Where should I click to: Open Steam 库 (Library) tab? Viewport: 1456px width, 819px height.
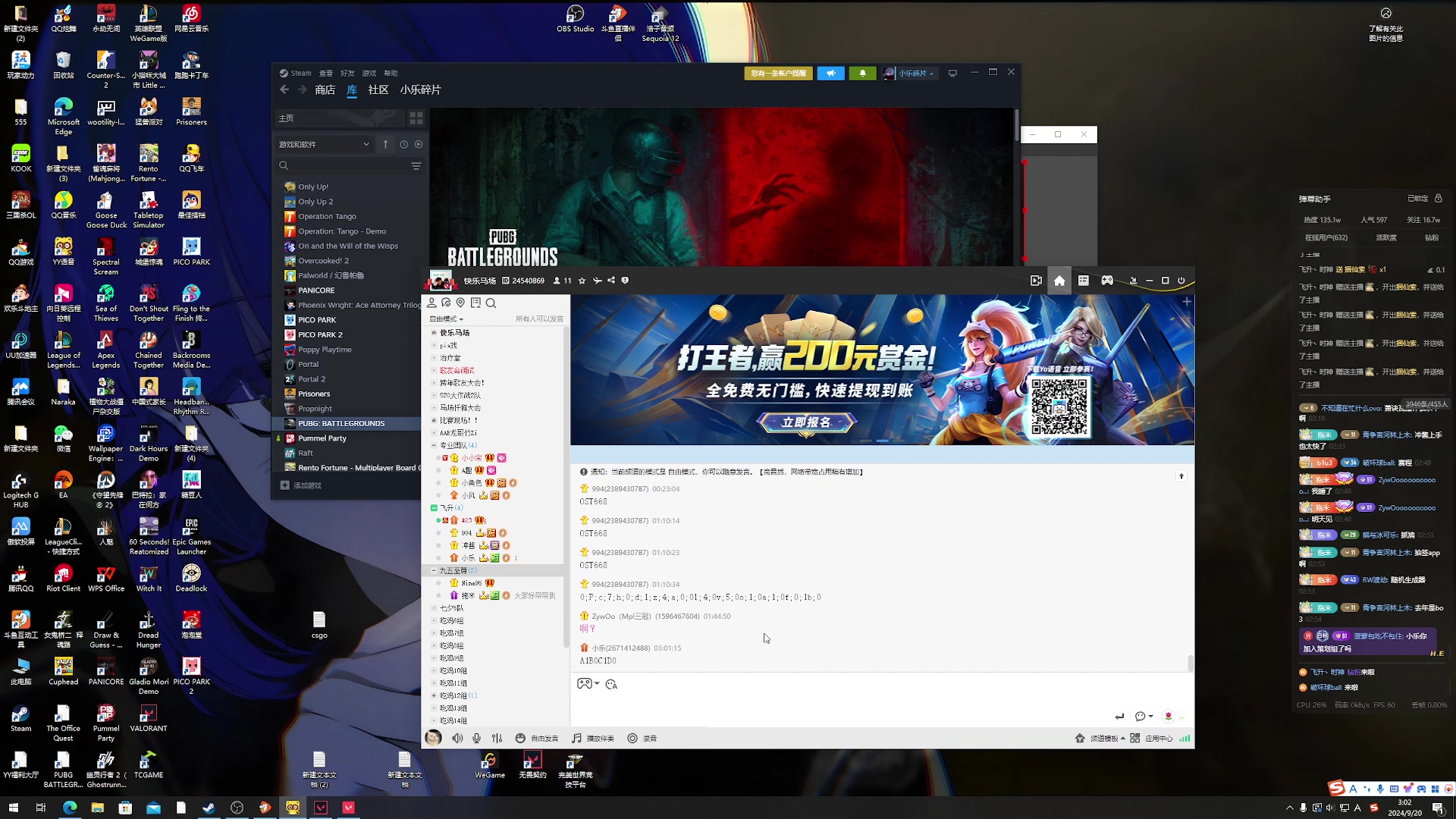(x=352, y=89)
